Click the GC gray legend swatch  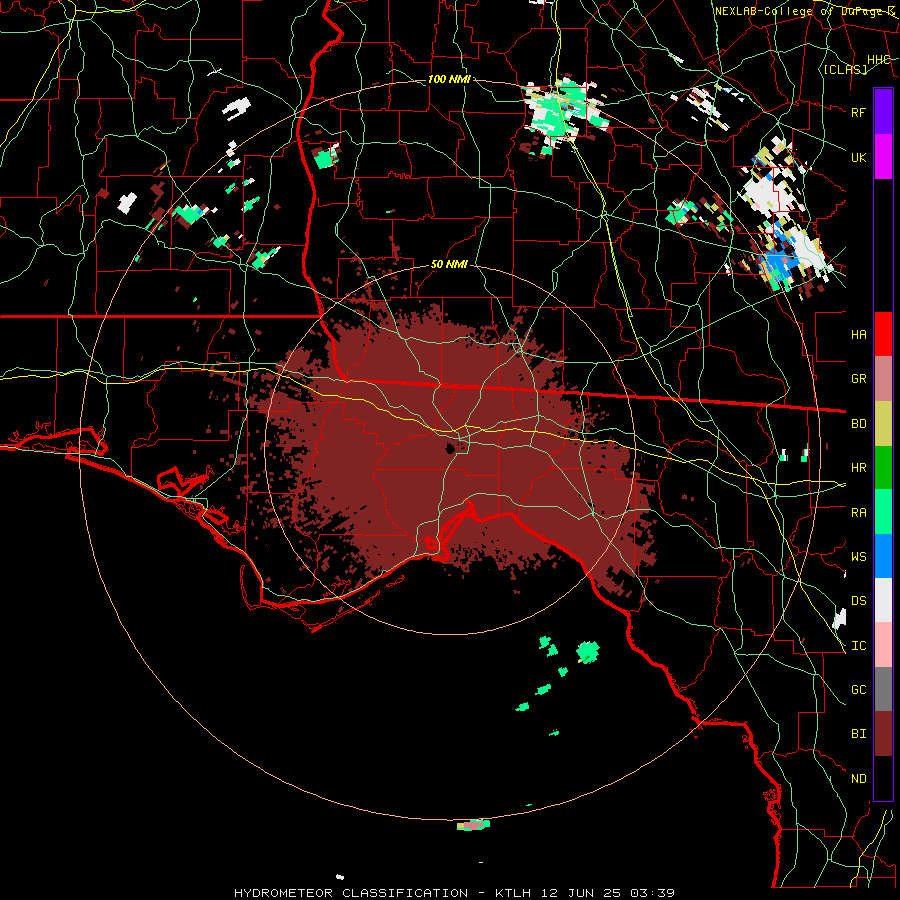(883, 689)
